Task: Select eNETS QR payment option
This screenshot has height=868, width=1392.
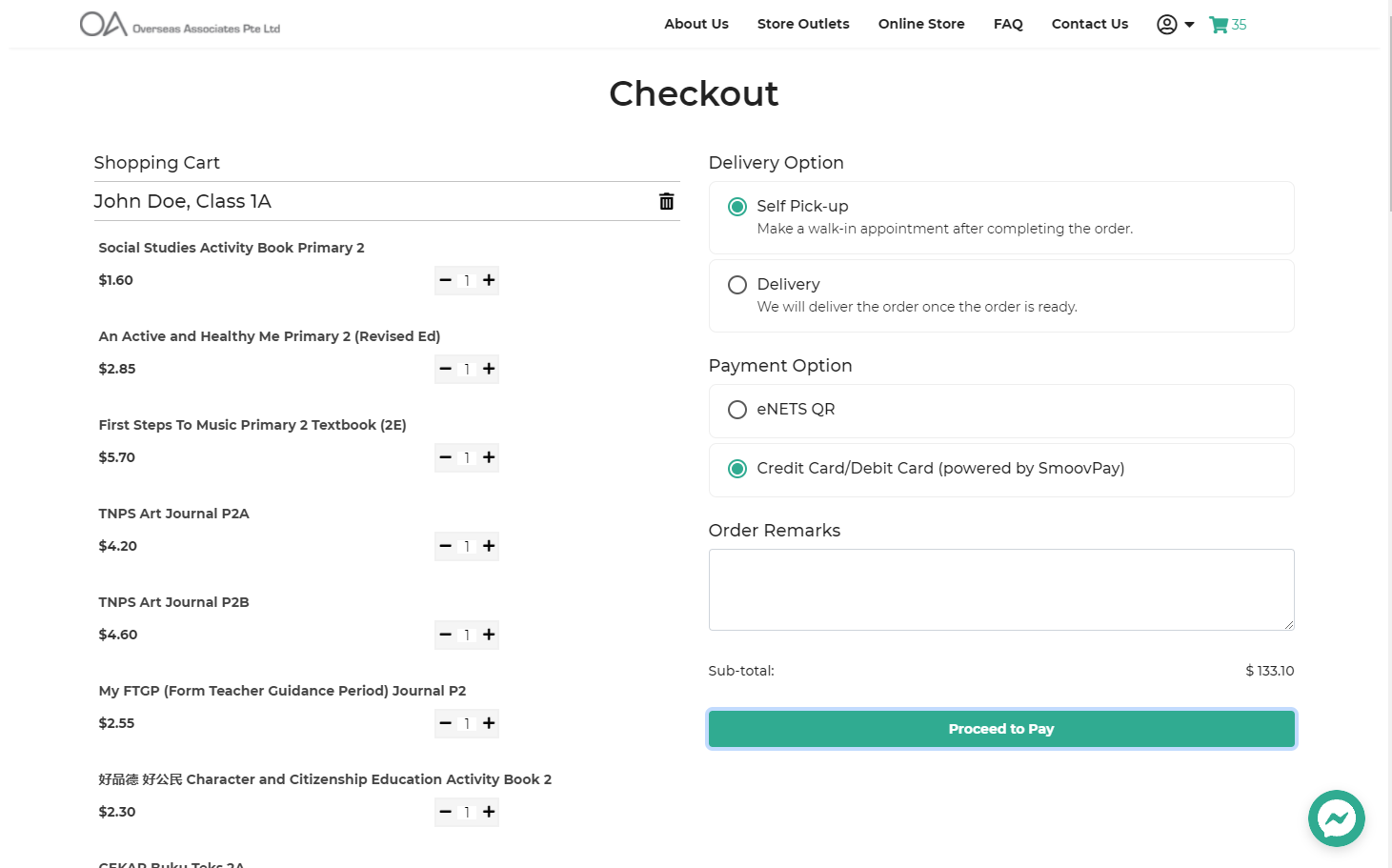Action: (737, 410)
